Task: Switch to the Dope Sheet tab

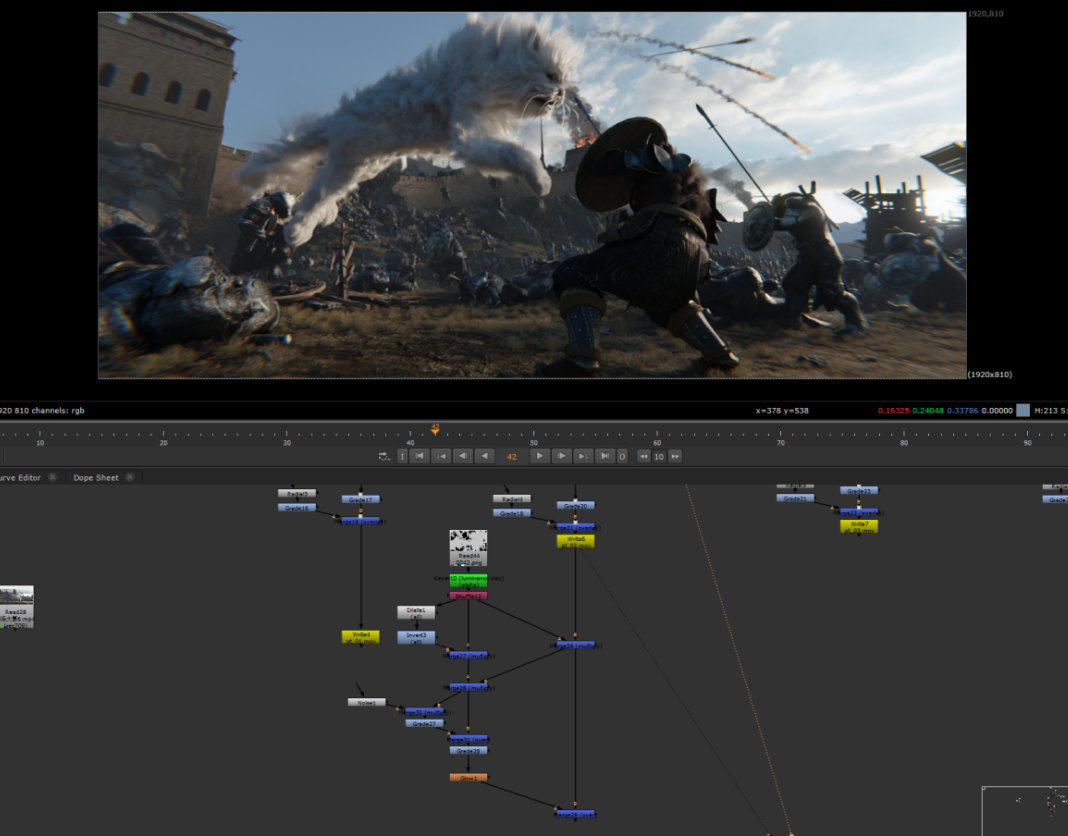Action: coord(96,478)
